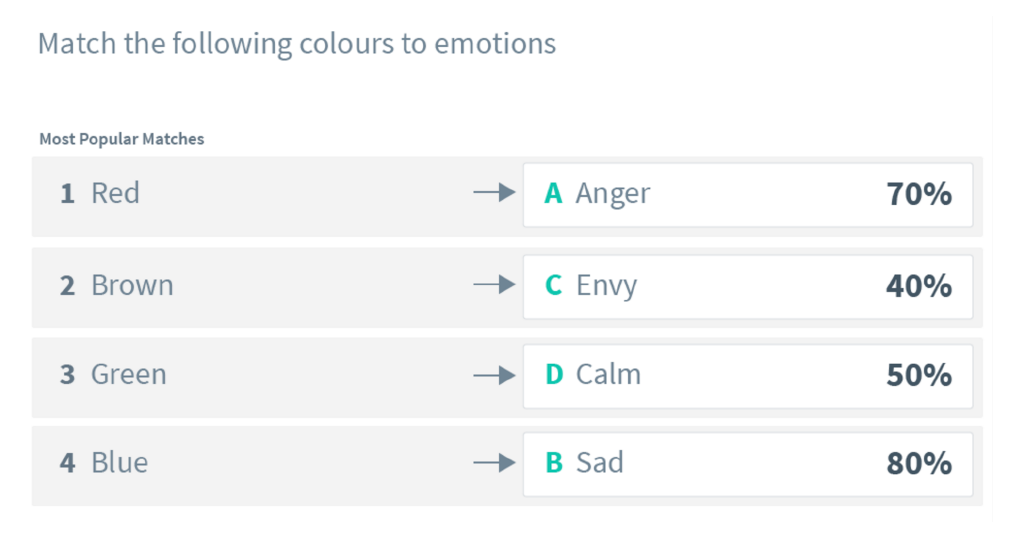Select the Brown colour row
Image resolution: width=1023 pixels, height=551 pixels.
point(507,288)
